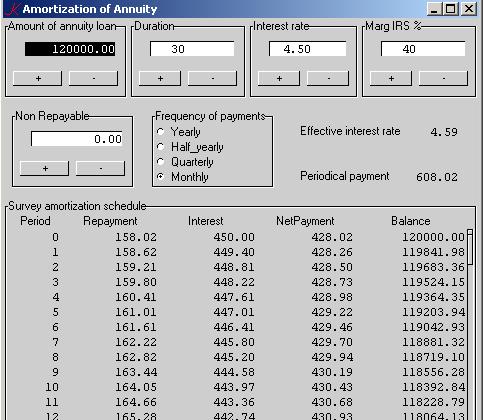
Task: Click net payment value 429.94
Action: [332, 357]
